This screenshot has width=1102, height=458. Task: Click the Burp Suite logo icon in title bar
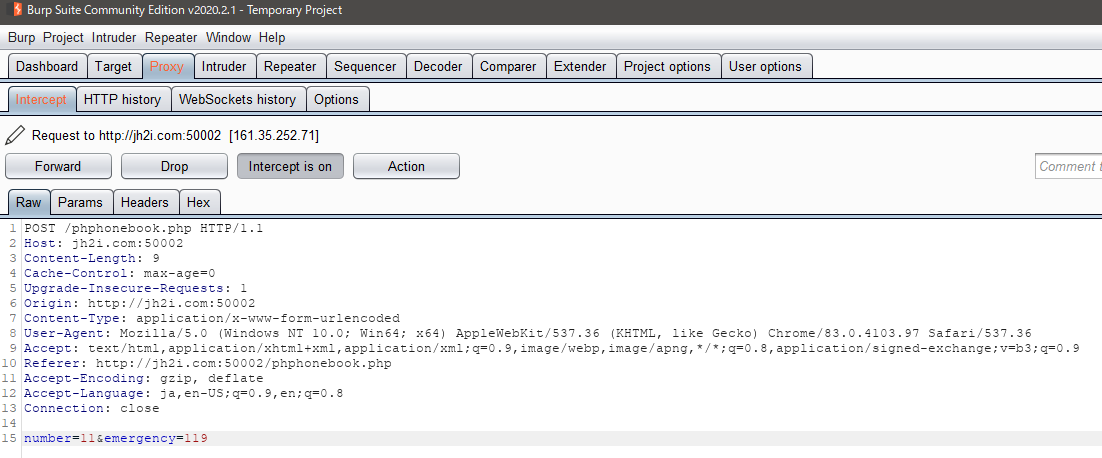pos(16,11)
